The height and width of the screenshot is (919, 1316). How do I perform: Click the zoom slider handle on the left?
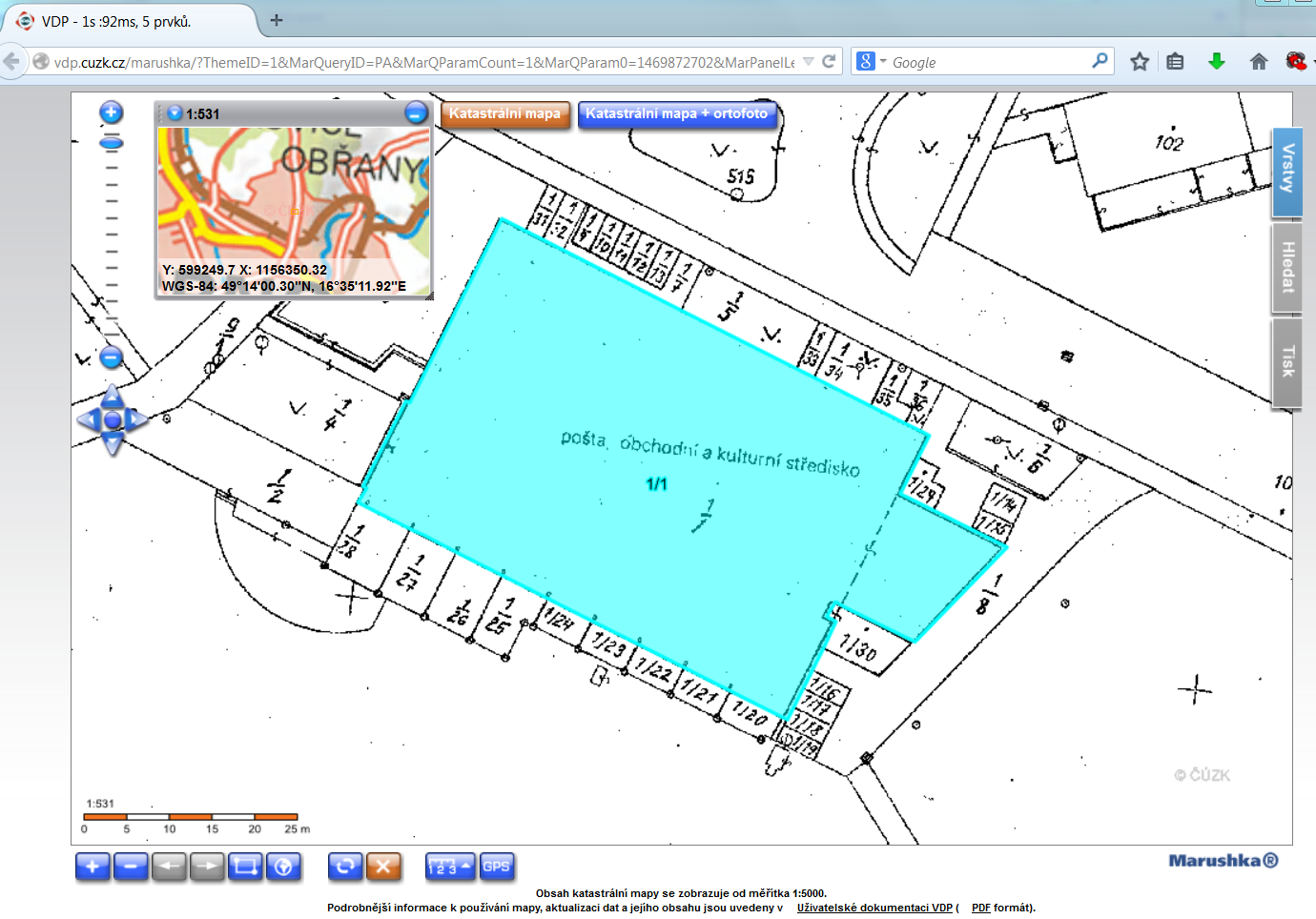pyautogui.click(x=112, y=143)
